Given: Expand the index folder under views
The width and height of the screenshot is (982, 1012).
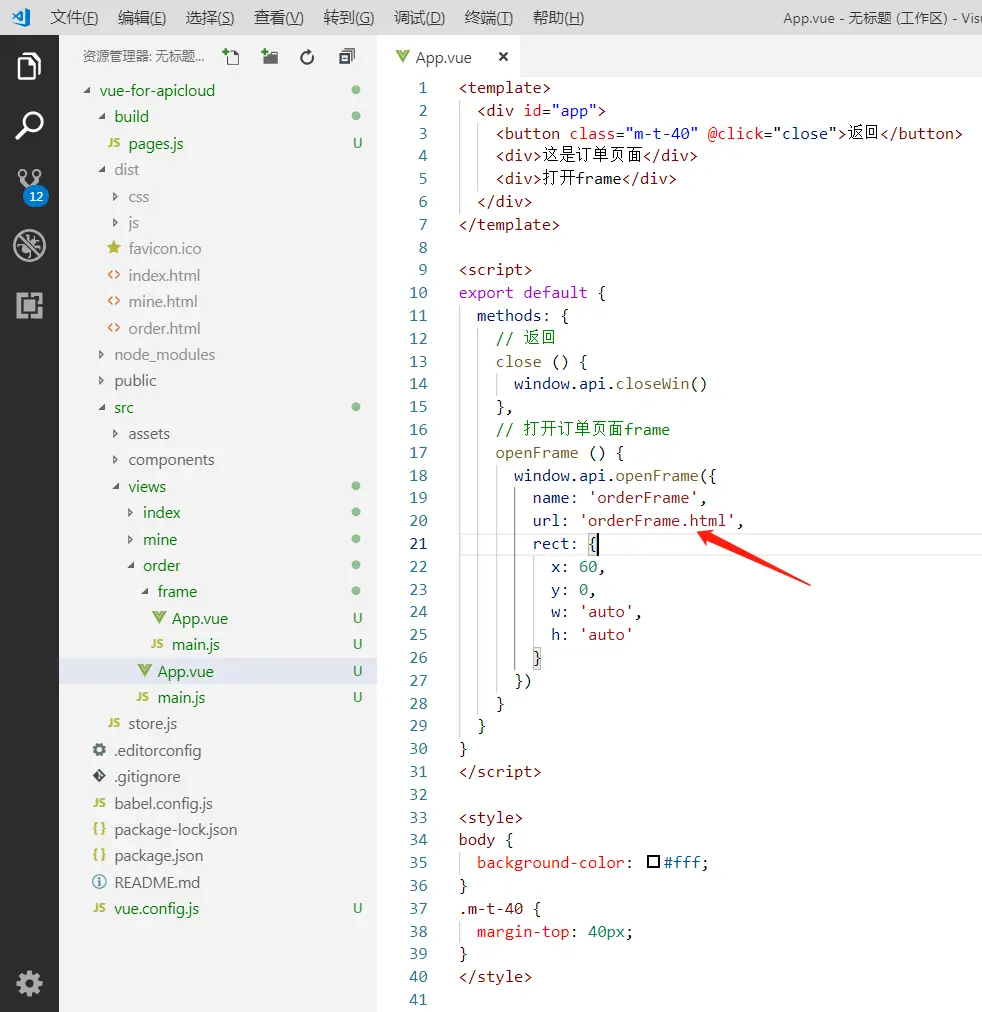Looking at the screenshot, I should [x=130, y=512].
